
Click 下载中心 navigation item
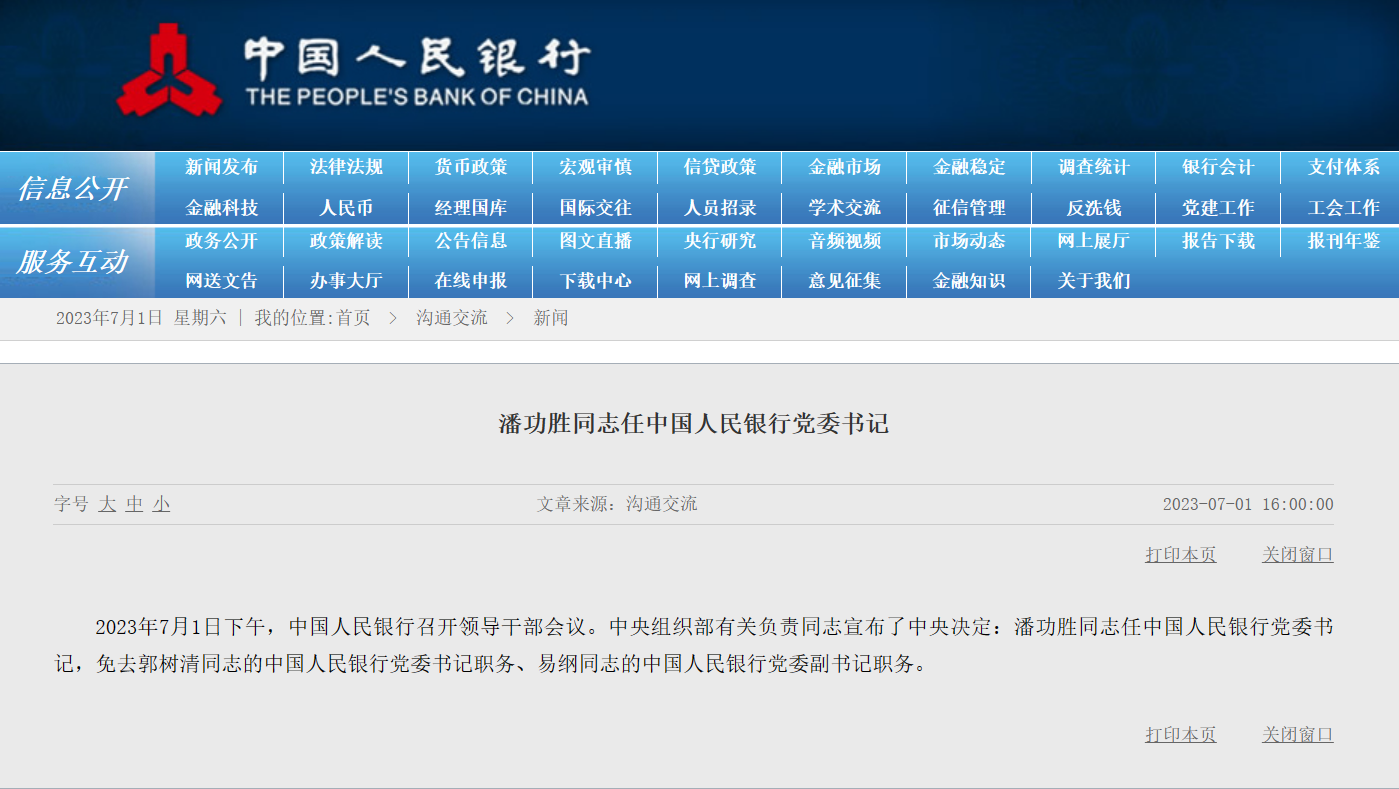[595, 281]
